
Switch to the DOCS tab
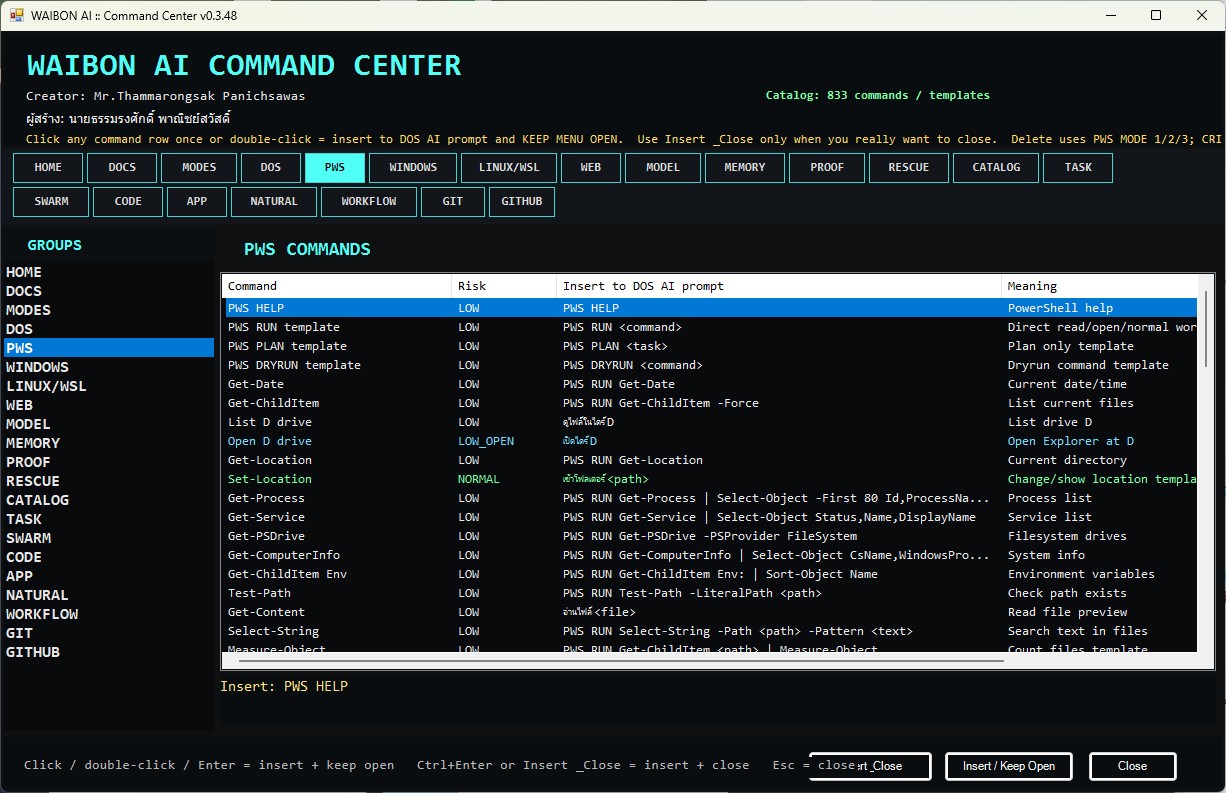coord(122,168)
